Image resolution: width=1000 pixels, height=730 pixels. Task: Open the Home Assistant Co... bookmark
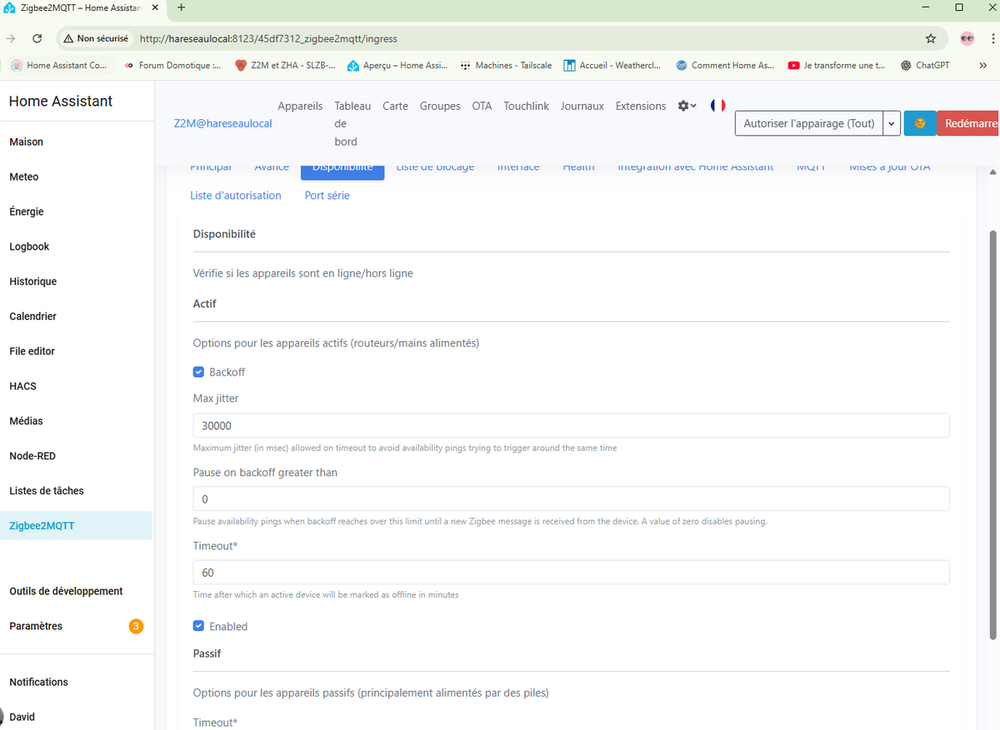coord(59,65)
